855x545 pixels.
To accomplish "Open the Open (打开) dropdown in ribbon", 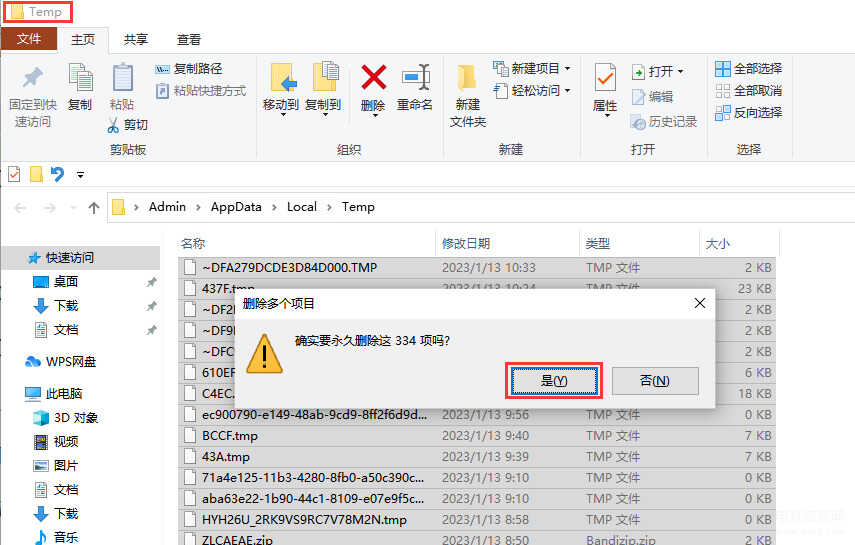I will tap(680, 71).
